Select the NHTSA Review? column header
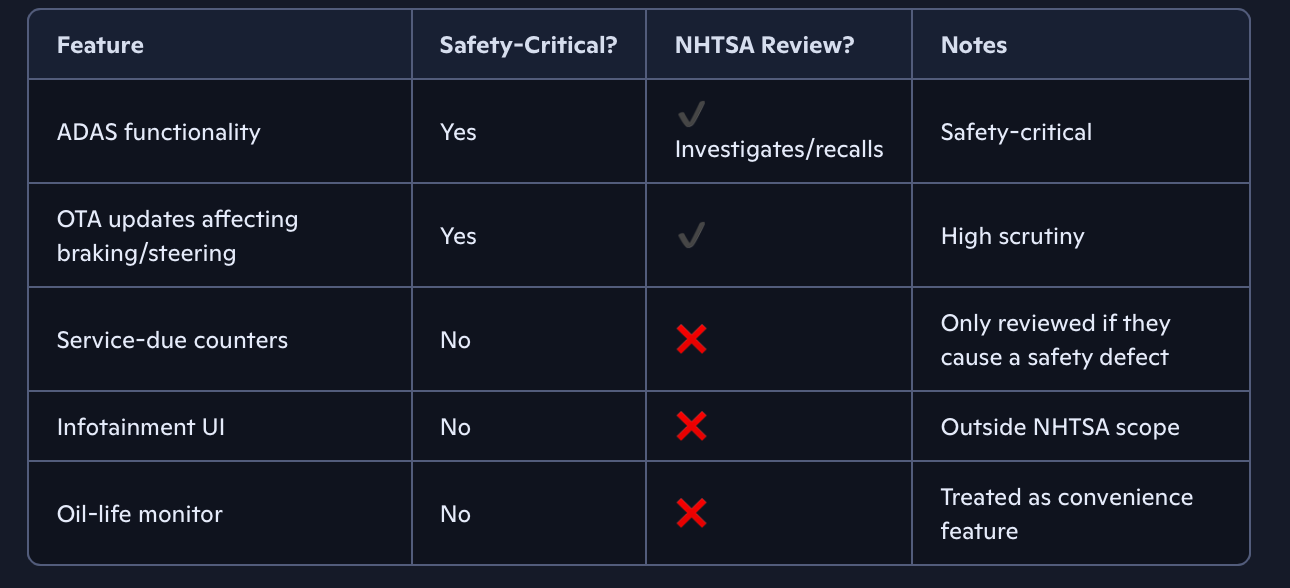Viewport: 1290px width, 588px height. pos(764,45)
